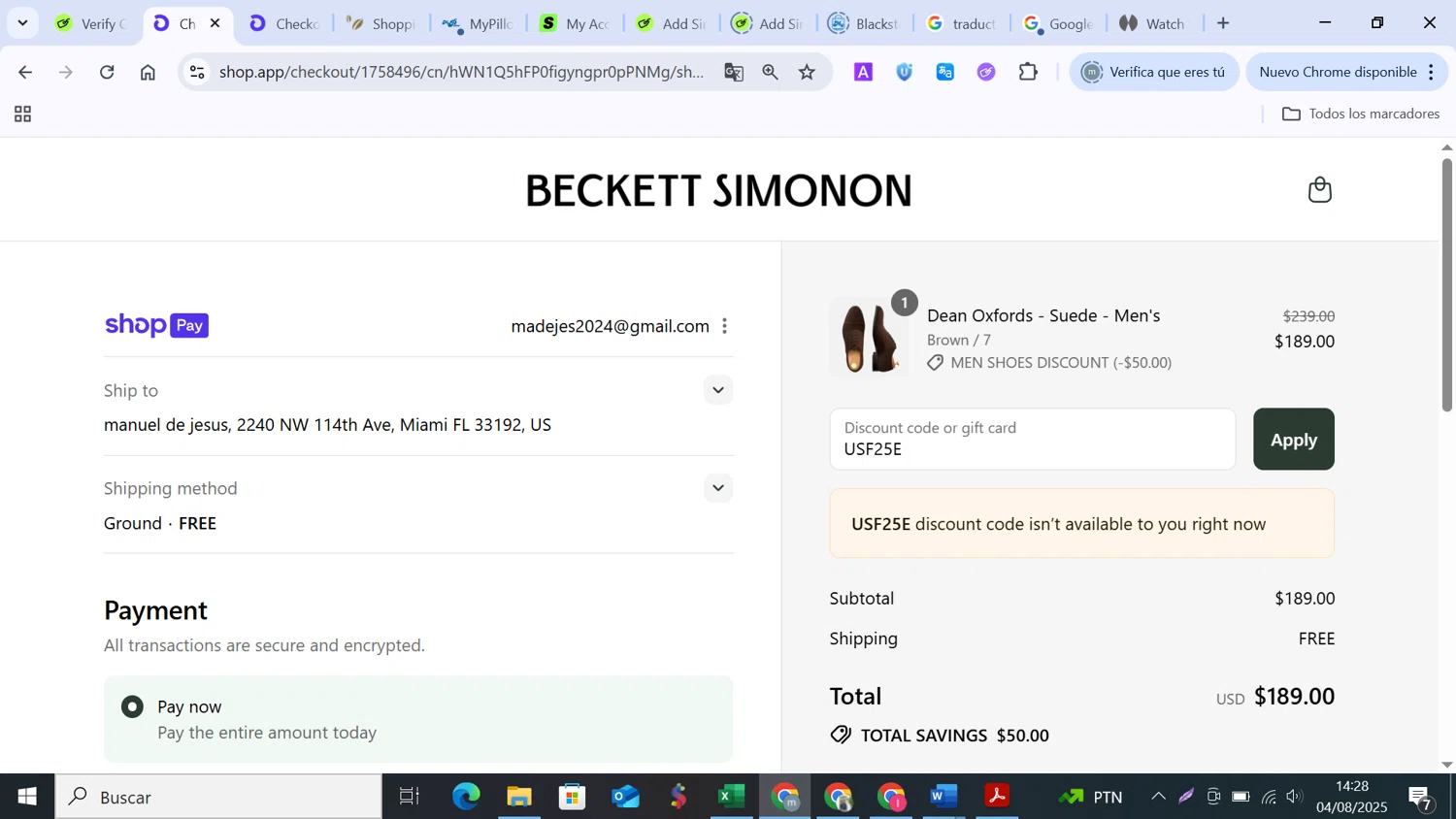The width and height of the screenshot is (1456, 819).
Task: Open the apps grid shortcut in bookmarks bar
Action: (23, 115)
